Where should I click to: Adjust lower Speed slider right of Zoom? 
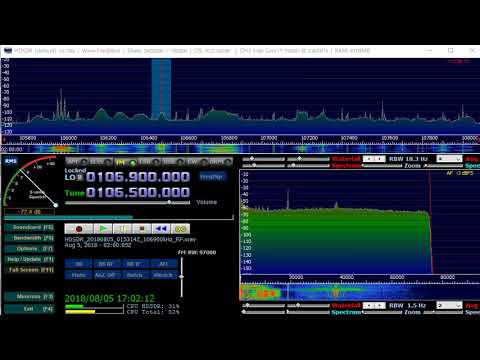tap(443, 312)
